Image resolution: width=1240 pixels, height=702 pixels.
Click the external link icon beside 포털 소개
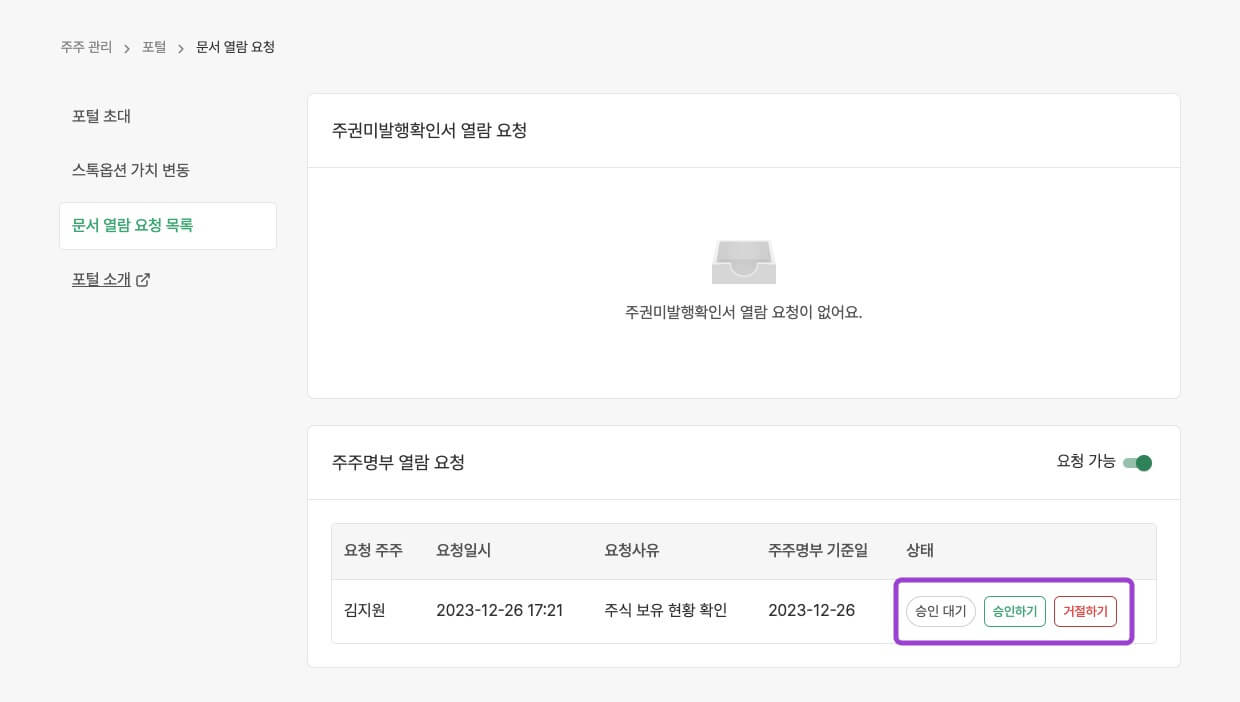pyautogui.click(x=143, y=280)
